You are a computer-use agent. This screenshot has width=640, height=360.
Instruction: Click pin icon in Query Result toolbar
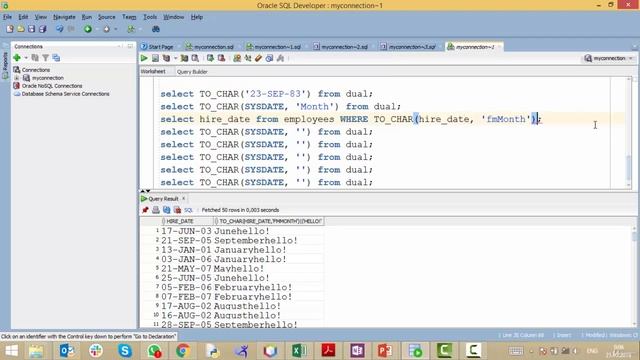tap(145, 210)
